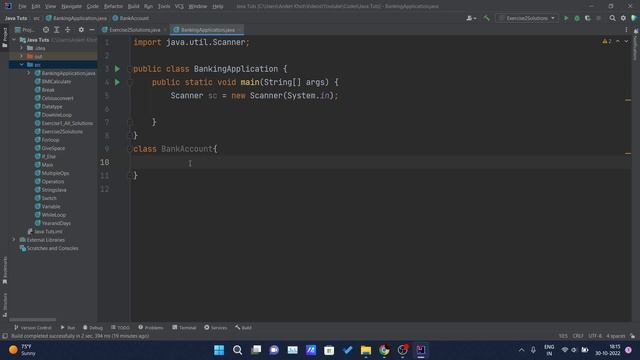Image resolution: width=640 pixels, height=360 pixels.
Task: Click the Build project hammer icon
Action: (x=487, y=18)
